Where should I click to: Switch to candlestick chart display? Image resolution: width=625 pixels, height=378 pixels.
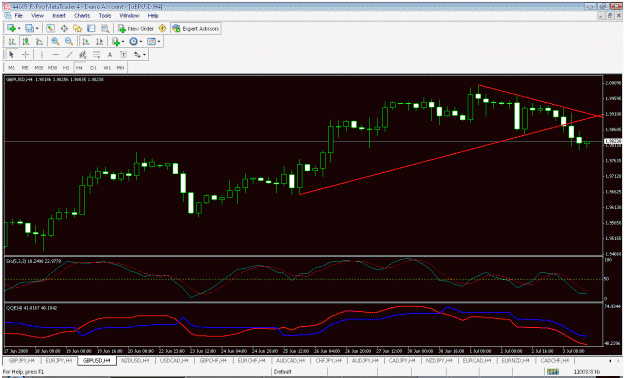26,41
